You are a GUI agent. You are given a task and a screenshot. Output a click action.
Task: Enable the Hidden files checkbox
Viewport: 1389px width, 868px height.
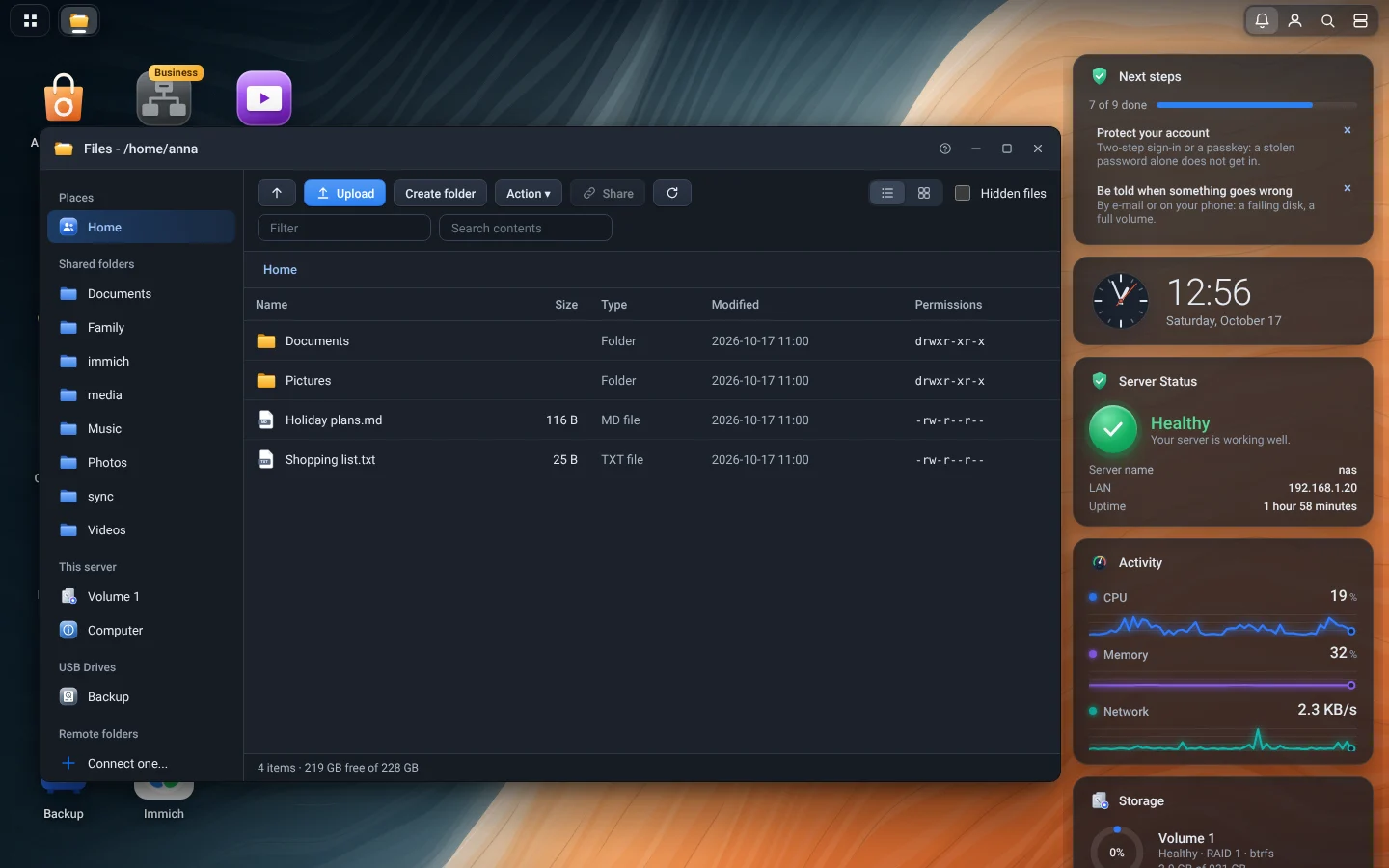click(963, 193)
